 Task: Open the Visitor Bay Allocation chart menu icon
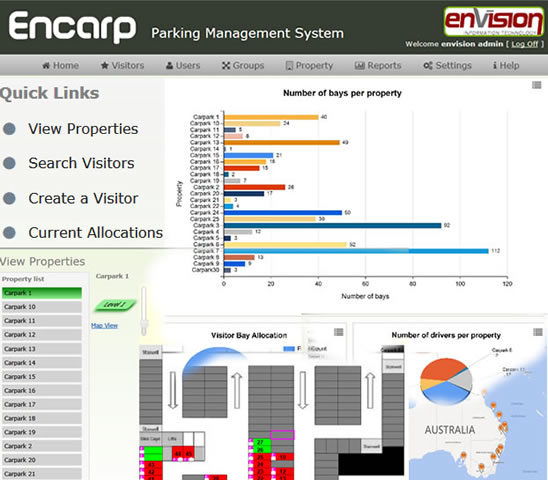[338, 332]
